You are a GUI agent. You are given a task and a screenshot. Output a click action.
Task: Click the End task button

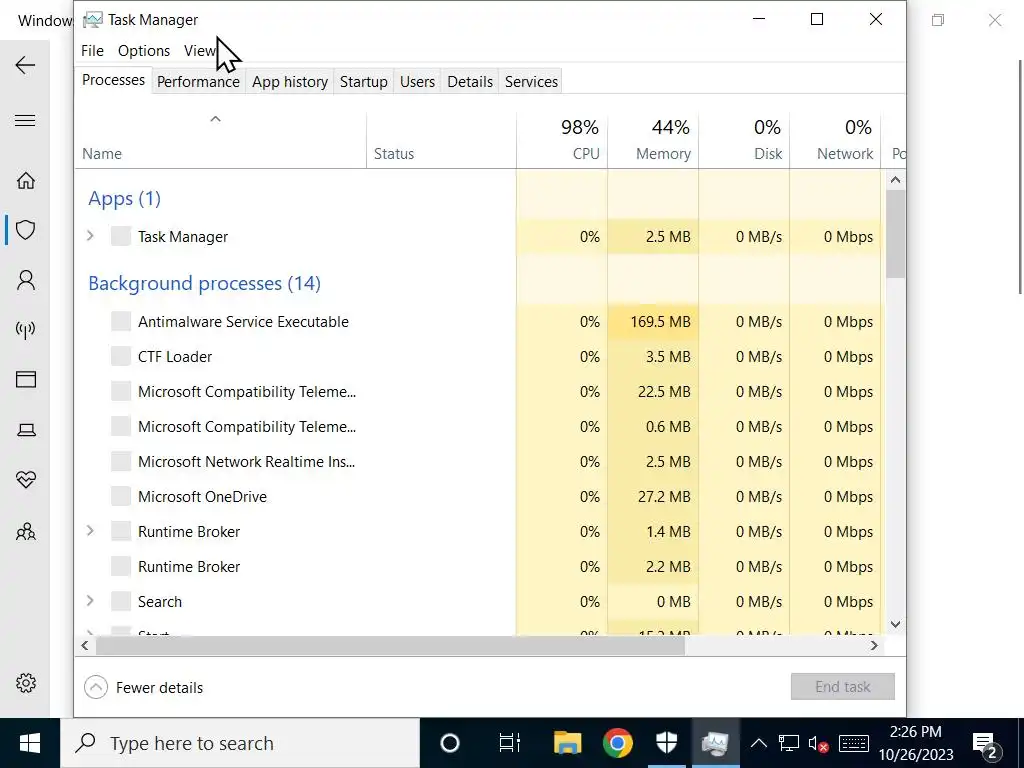[x=842, y=686]
